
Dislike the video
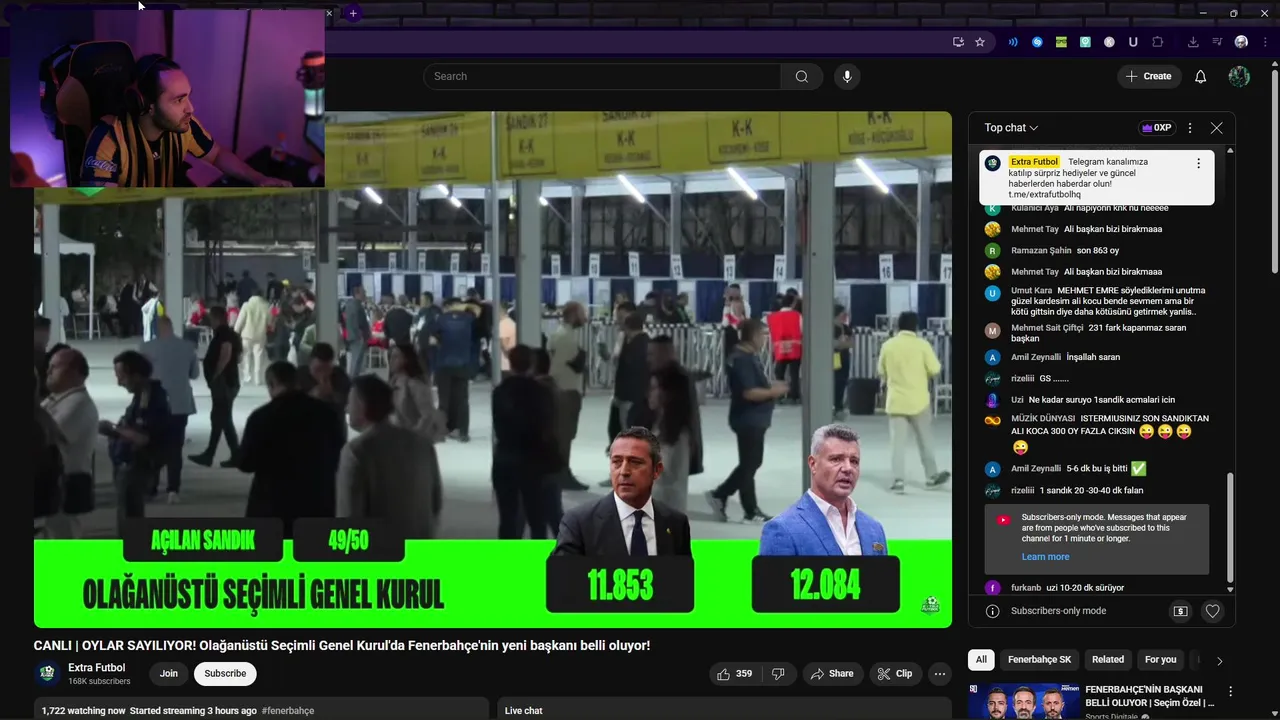(x=779, y=674)
